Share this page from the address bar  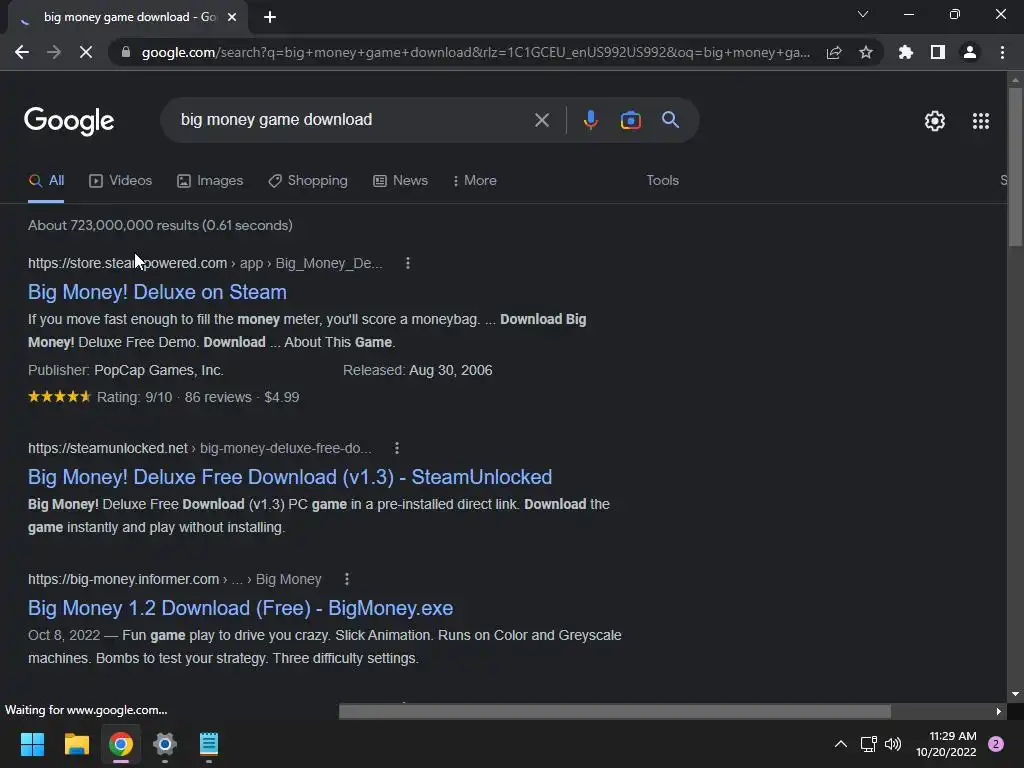(x=834, y=52)
